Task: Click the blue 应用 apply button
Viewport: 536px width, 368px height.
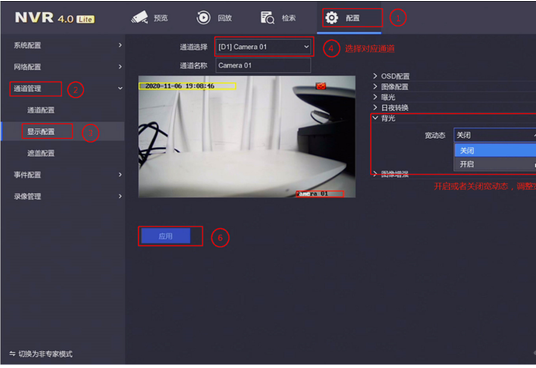Action: tap(166, 236)
